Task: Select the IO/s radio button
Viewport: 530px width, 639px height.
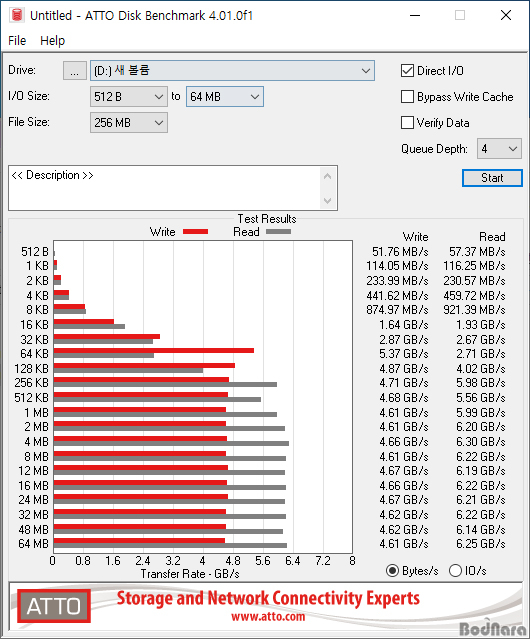Action: click(455, 571)
